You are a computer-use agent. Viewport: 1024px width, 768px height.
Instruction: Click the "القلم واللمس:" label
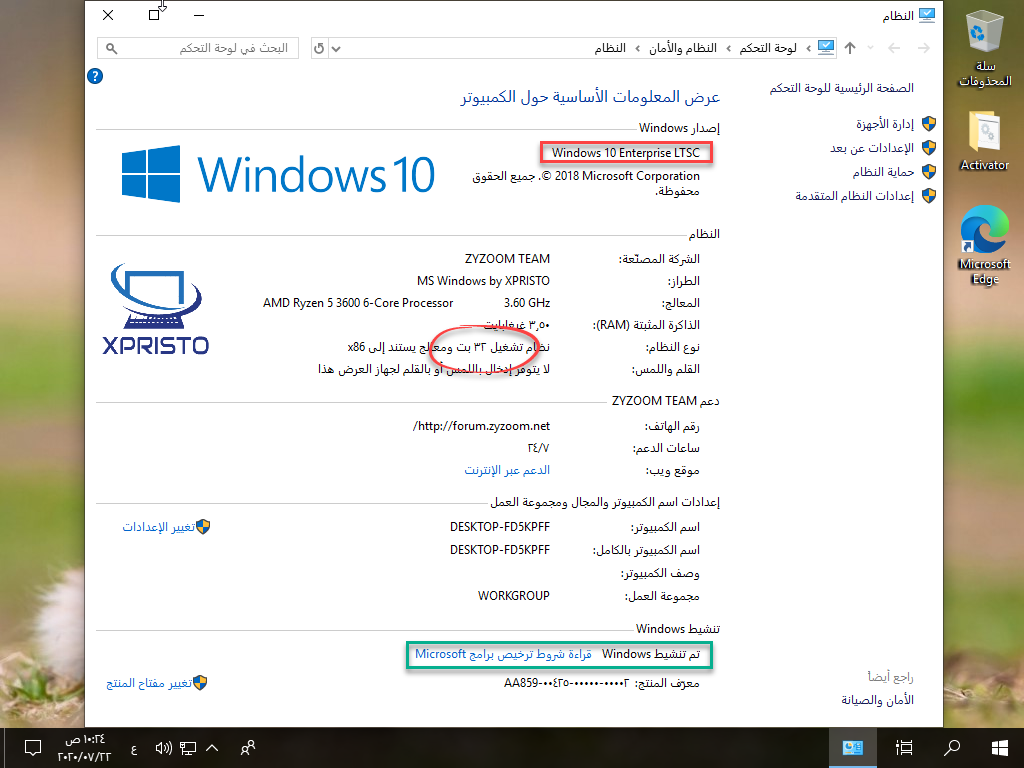tap(665, 370)
